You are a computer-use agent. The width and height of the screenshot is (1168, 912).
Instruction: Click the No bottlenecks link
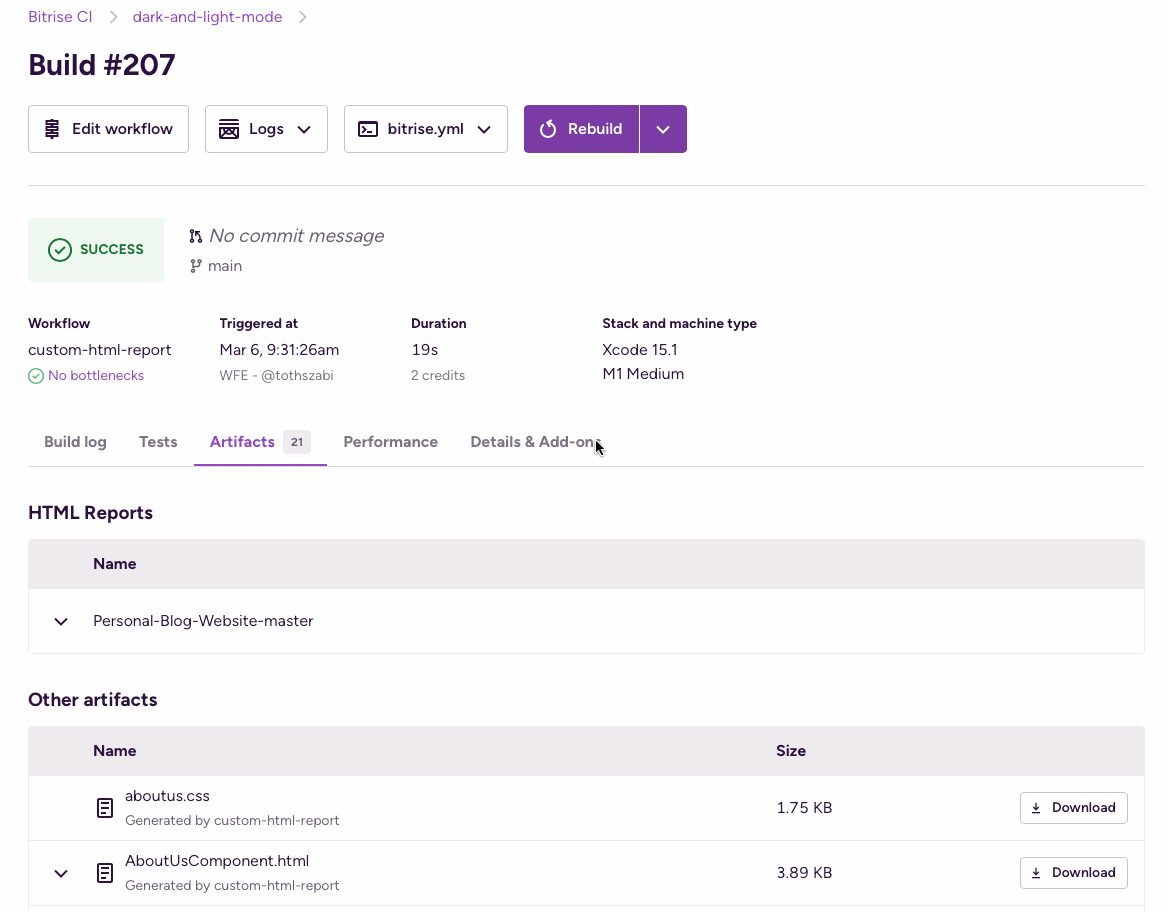[96, 376]
